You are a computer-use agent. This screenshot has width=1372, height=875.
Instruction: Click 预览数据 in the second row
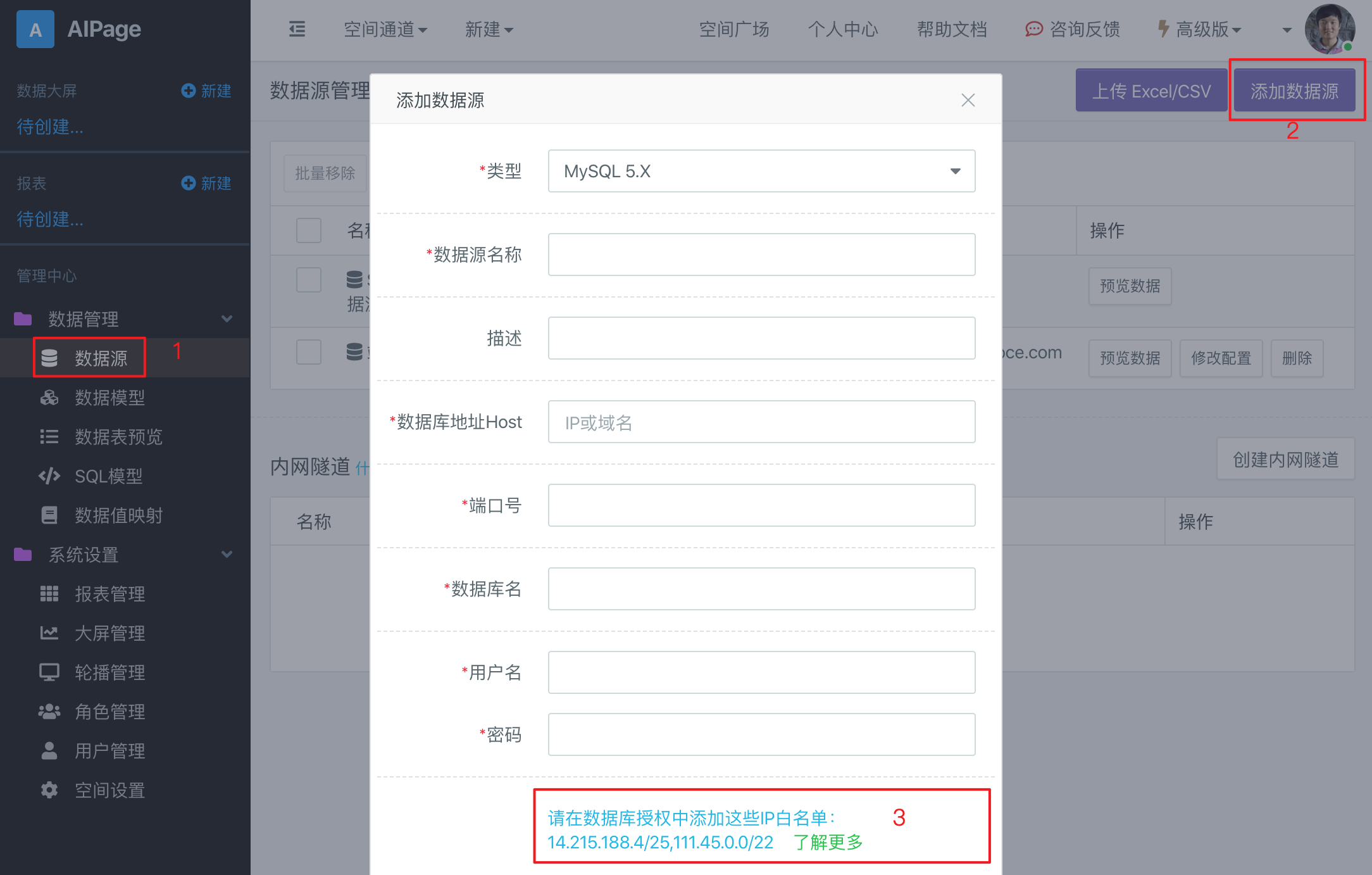[1130, 358]
